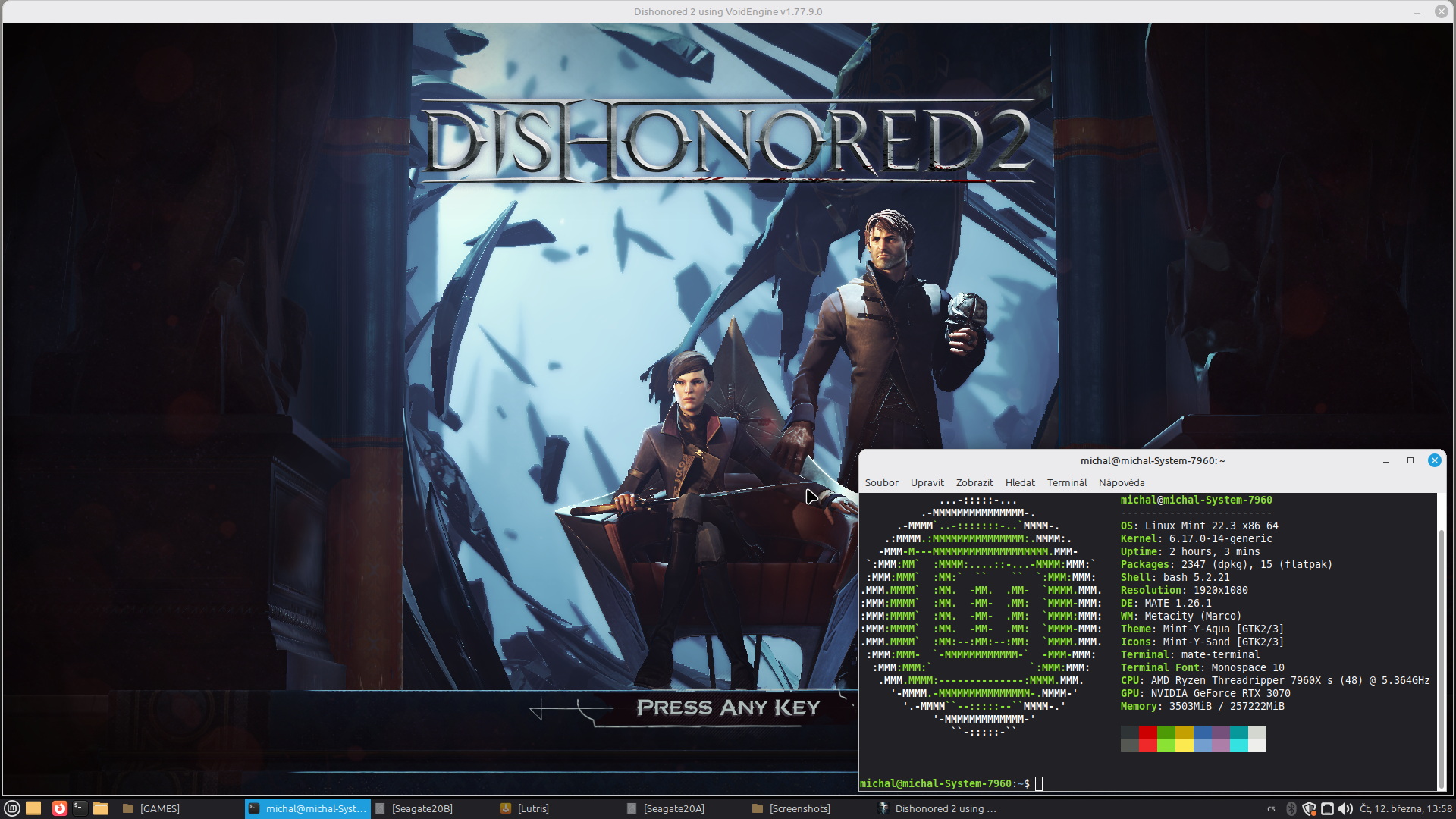Open the Nápověda help menu

tap(1121, 482)
